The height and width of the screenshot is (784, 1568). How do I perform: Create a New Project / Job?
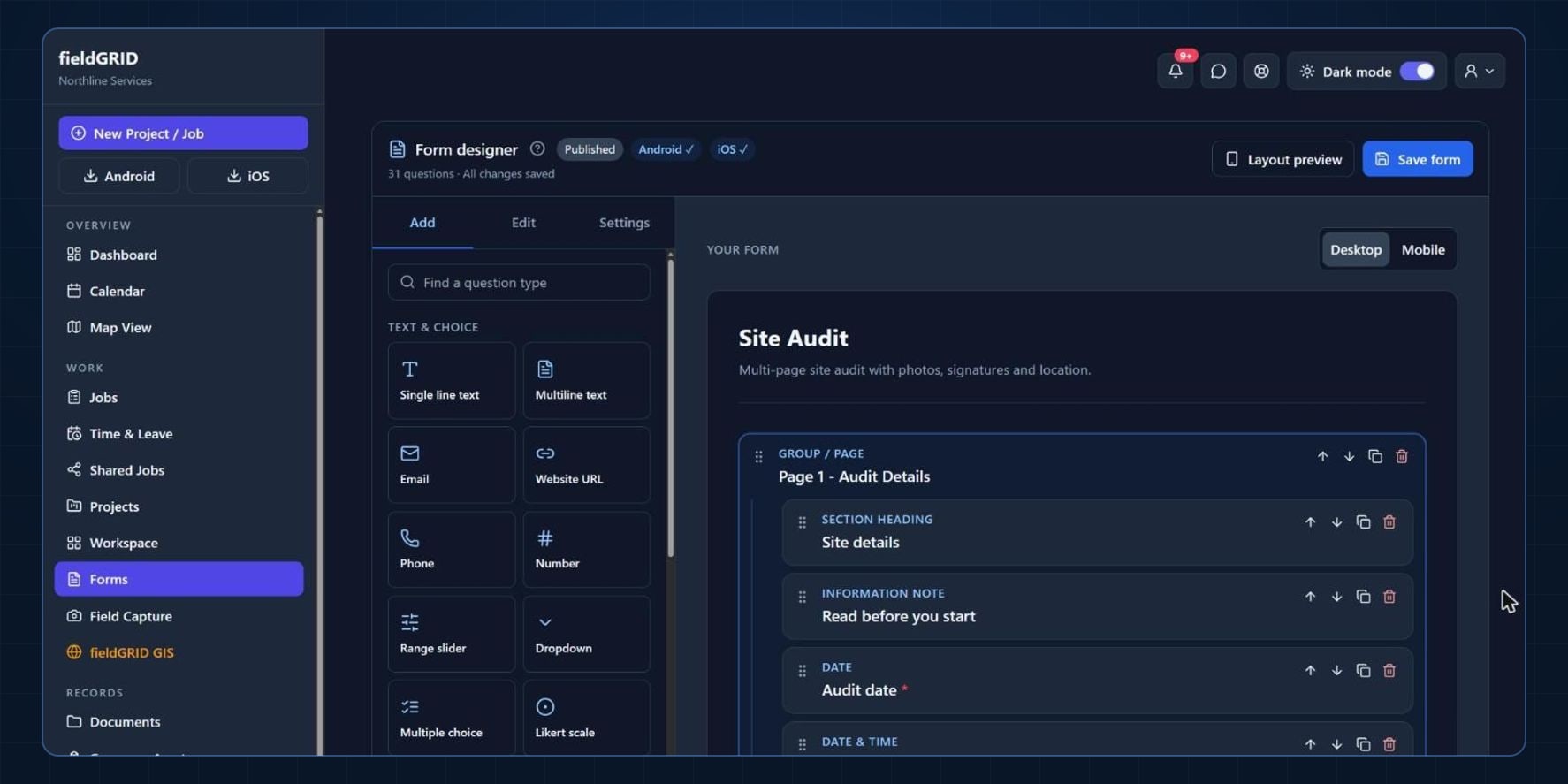point(183,133)
